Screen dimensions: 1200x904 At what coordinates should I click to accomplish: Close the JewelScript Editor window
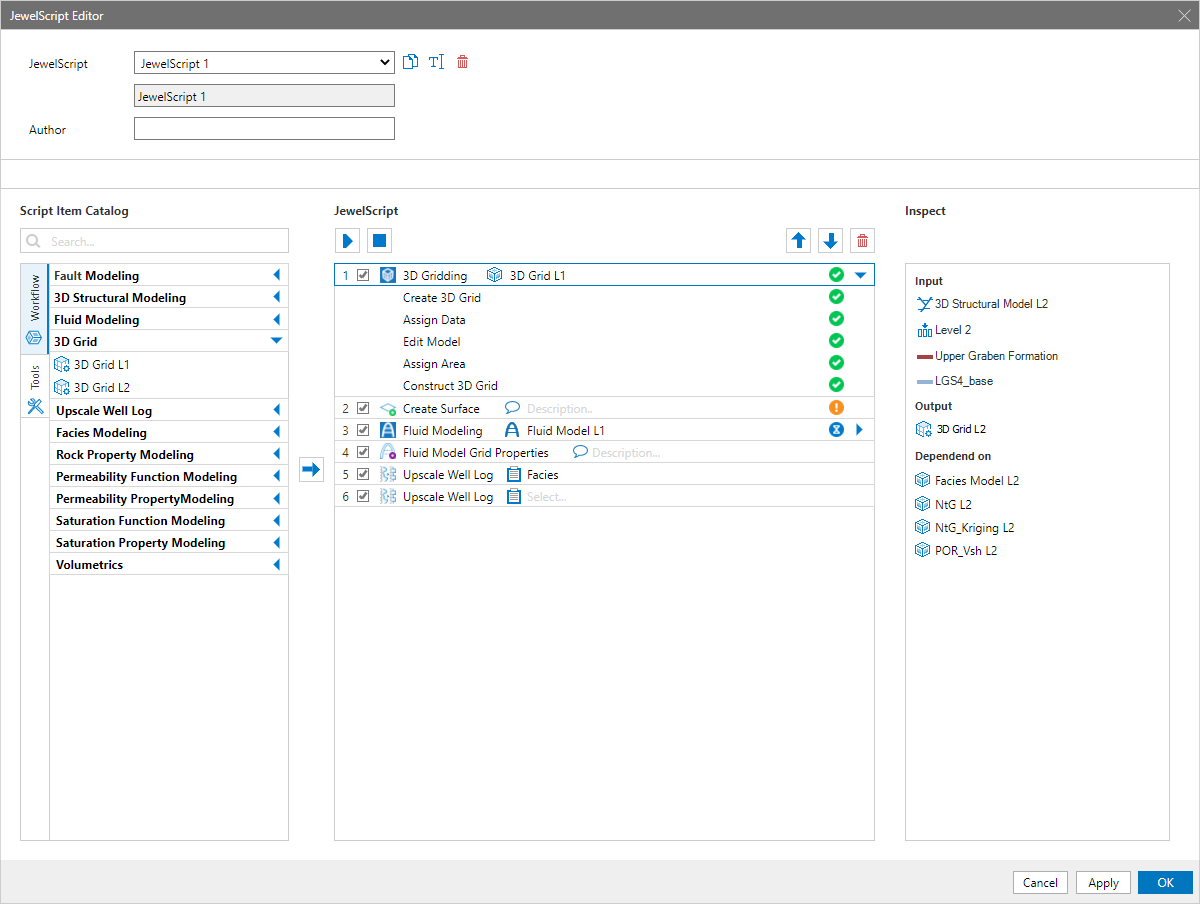pos(1184,15)
